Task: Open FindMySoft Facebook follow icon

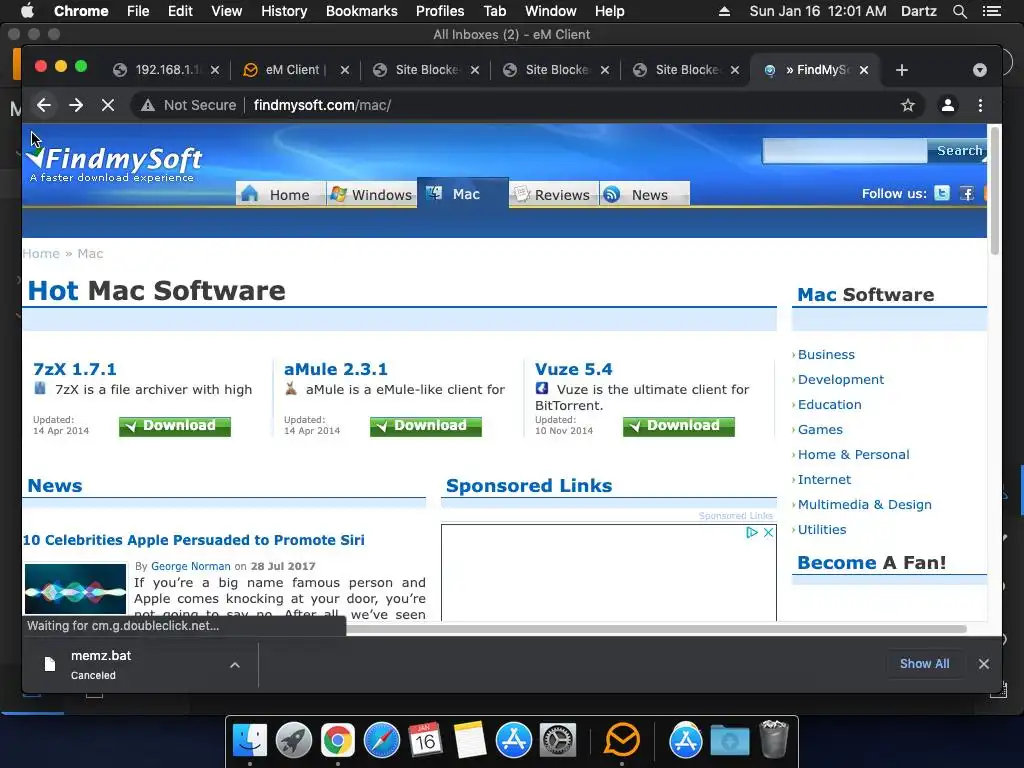Action: (x=967, y=193)
